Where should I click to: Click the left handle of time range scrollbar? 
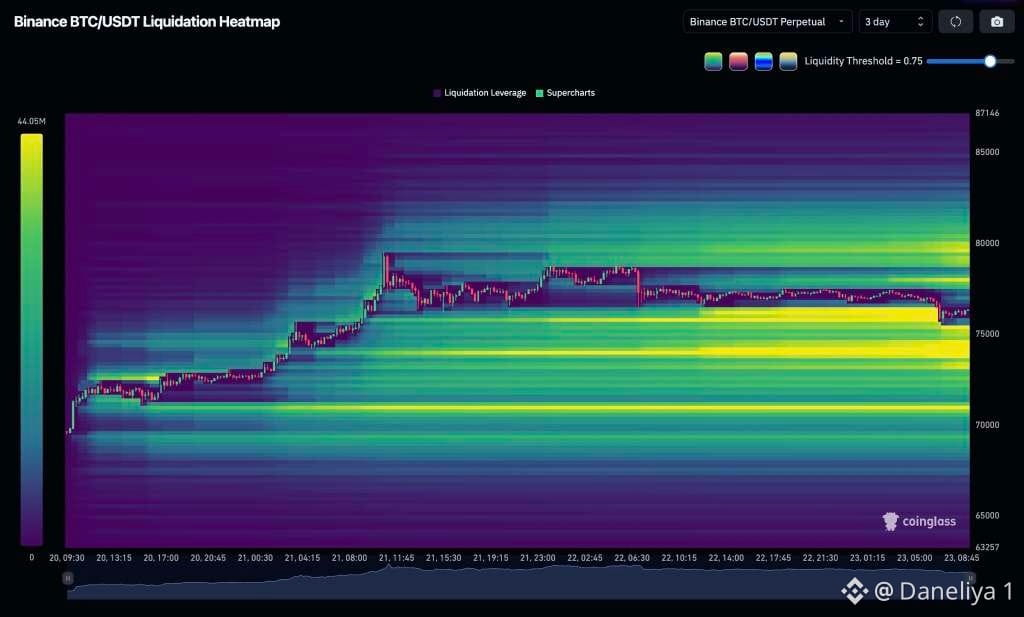point(67,578)
